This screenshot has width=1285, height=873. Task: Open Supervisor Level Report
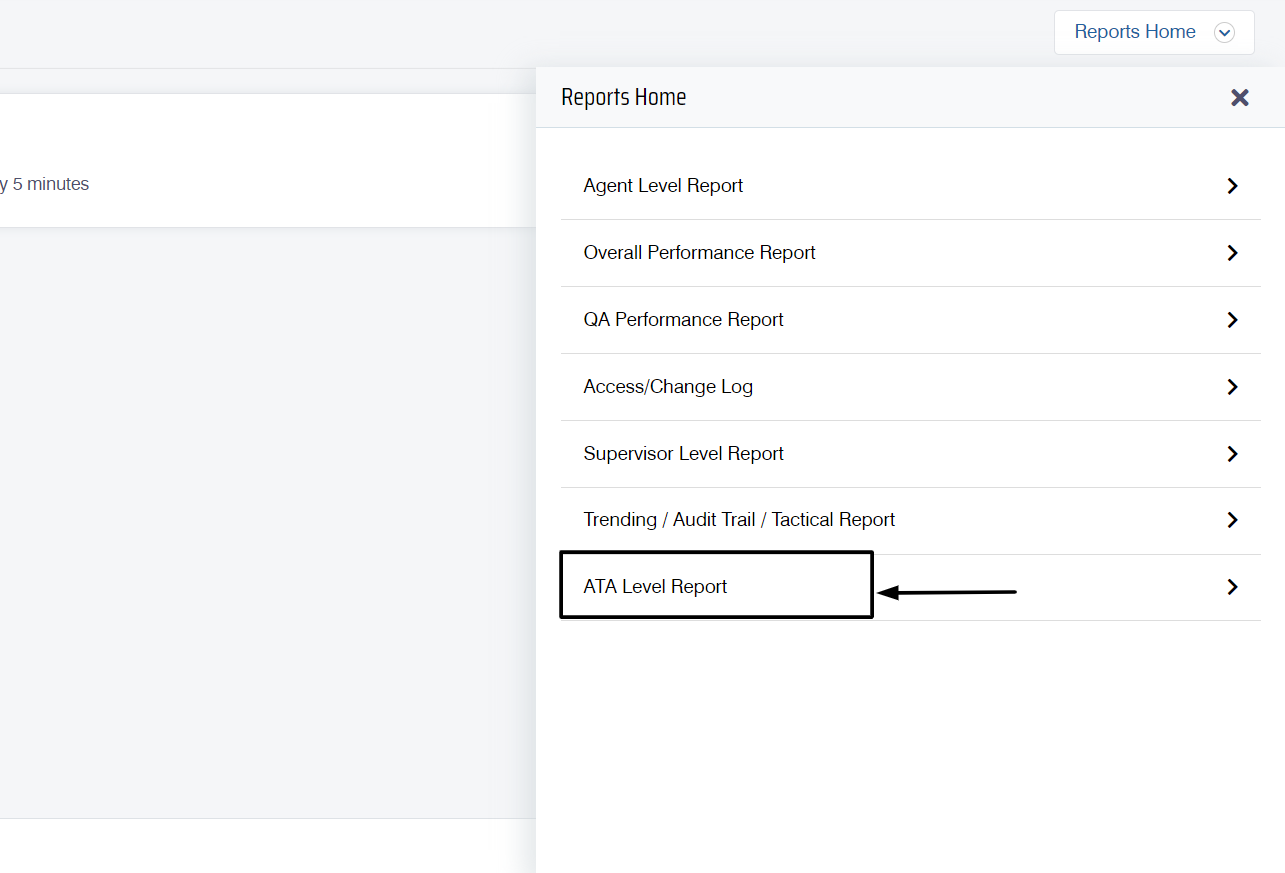point(910,454)
